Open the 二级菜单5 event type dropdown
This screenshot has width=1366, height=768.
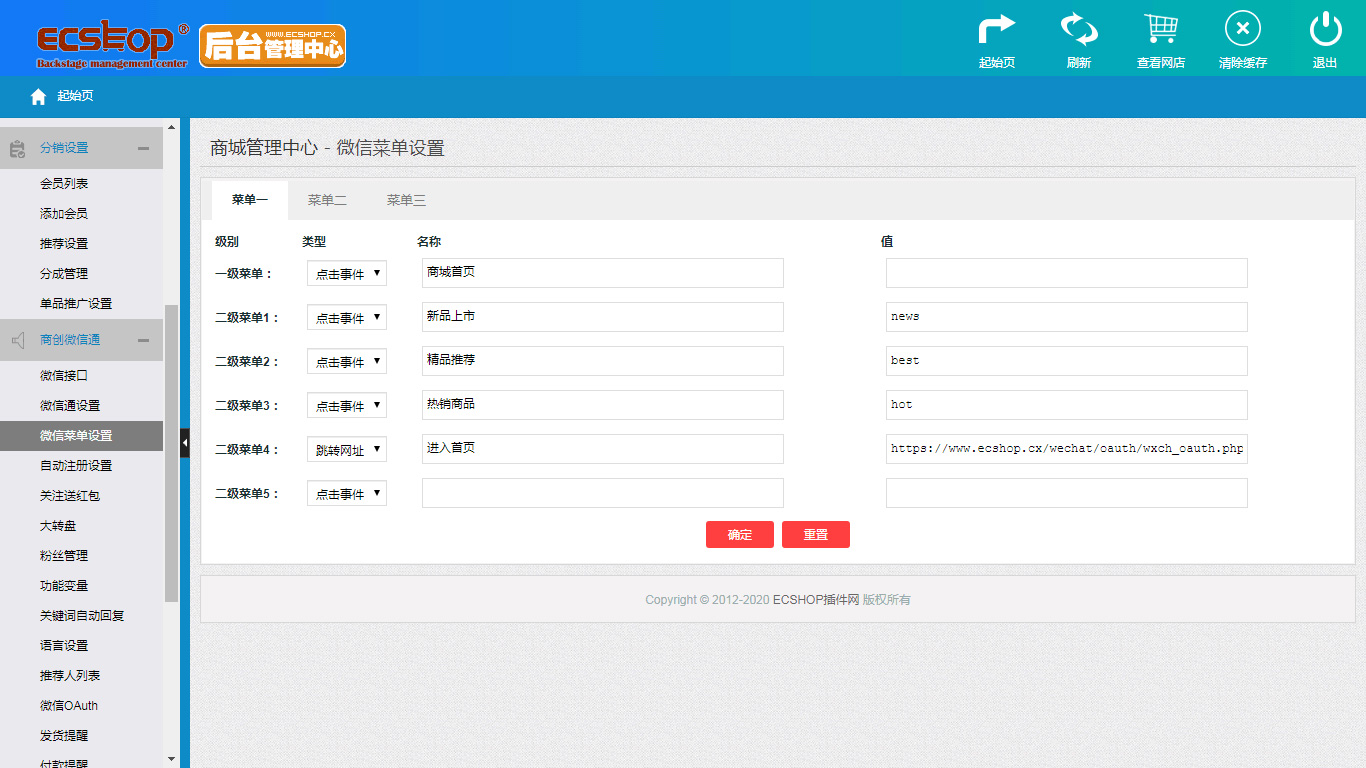346,492
